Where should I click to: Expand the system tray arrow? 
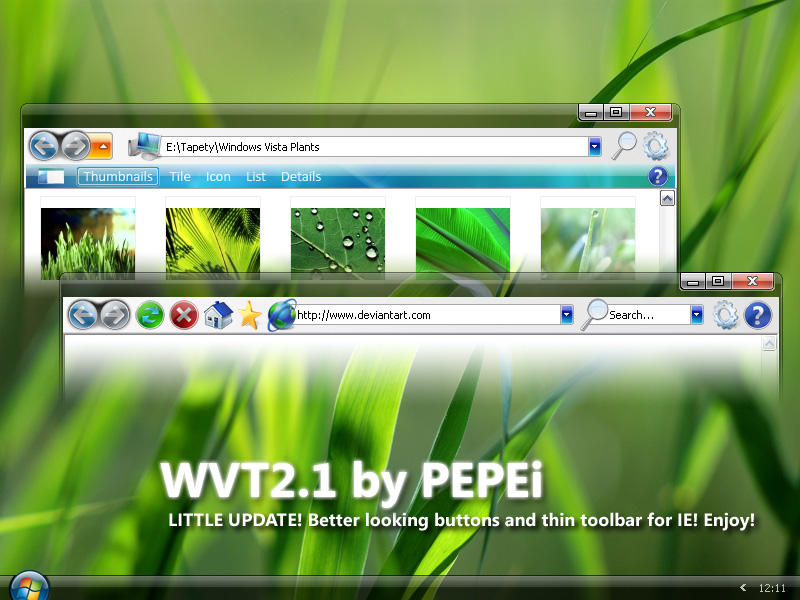(x=743, y=588)
